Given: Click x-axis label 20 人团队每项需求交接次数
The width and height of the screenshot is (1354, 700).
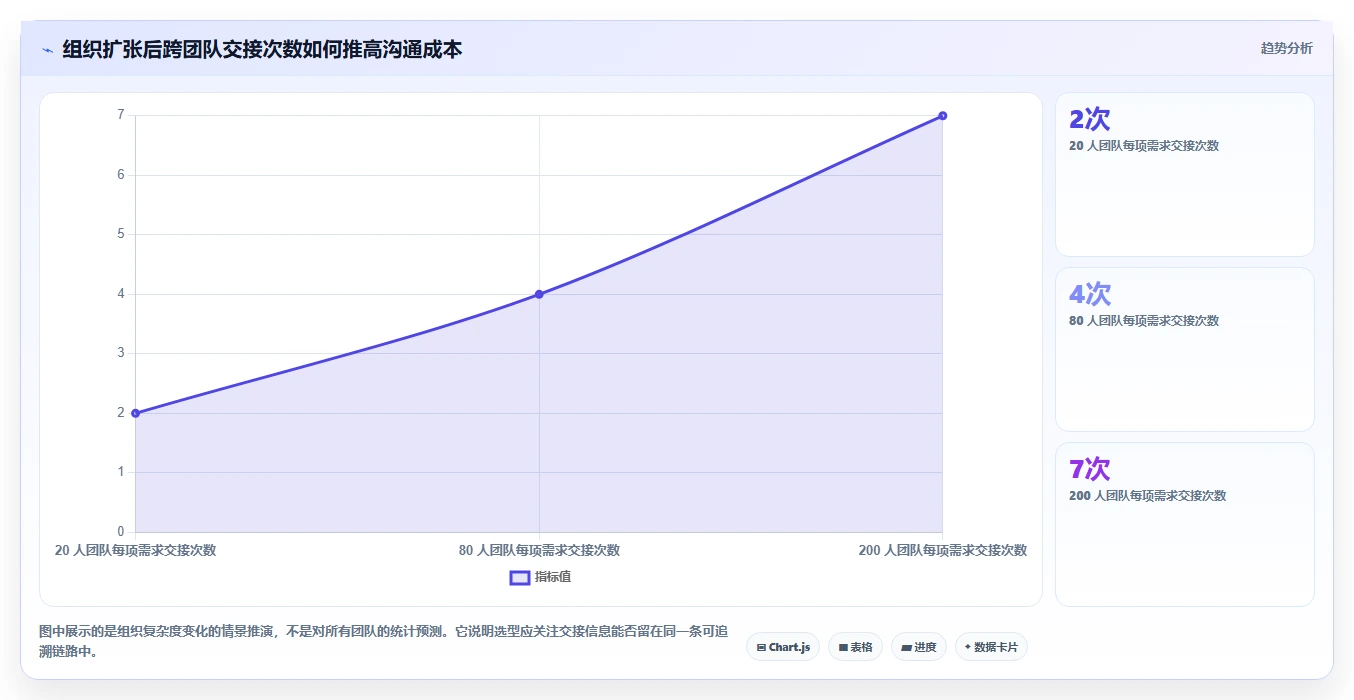Looking at the screenshot, I should point(135,550).
